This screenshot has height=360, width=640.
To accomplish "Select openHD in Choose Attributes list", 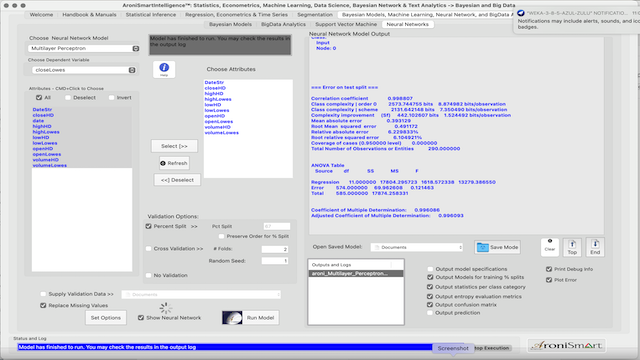I will point(215,116).
